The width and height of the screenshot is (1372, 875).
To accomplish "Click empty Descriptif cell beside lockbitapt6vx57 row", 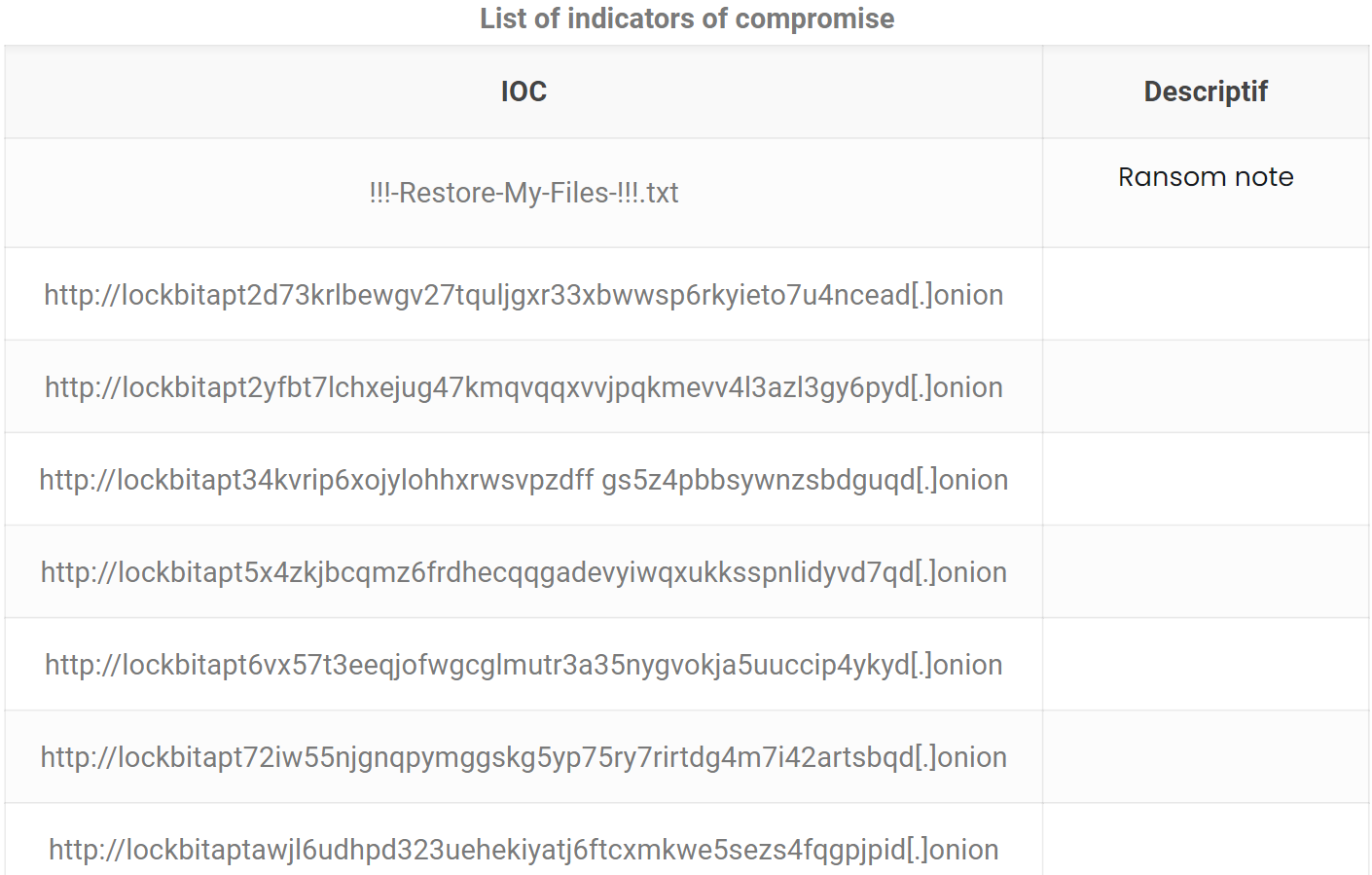I will point(1206,664).
